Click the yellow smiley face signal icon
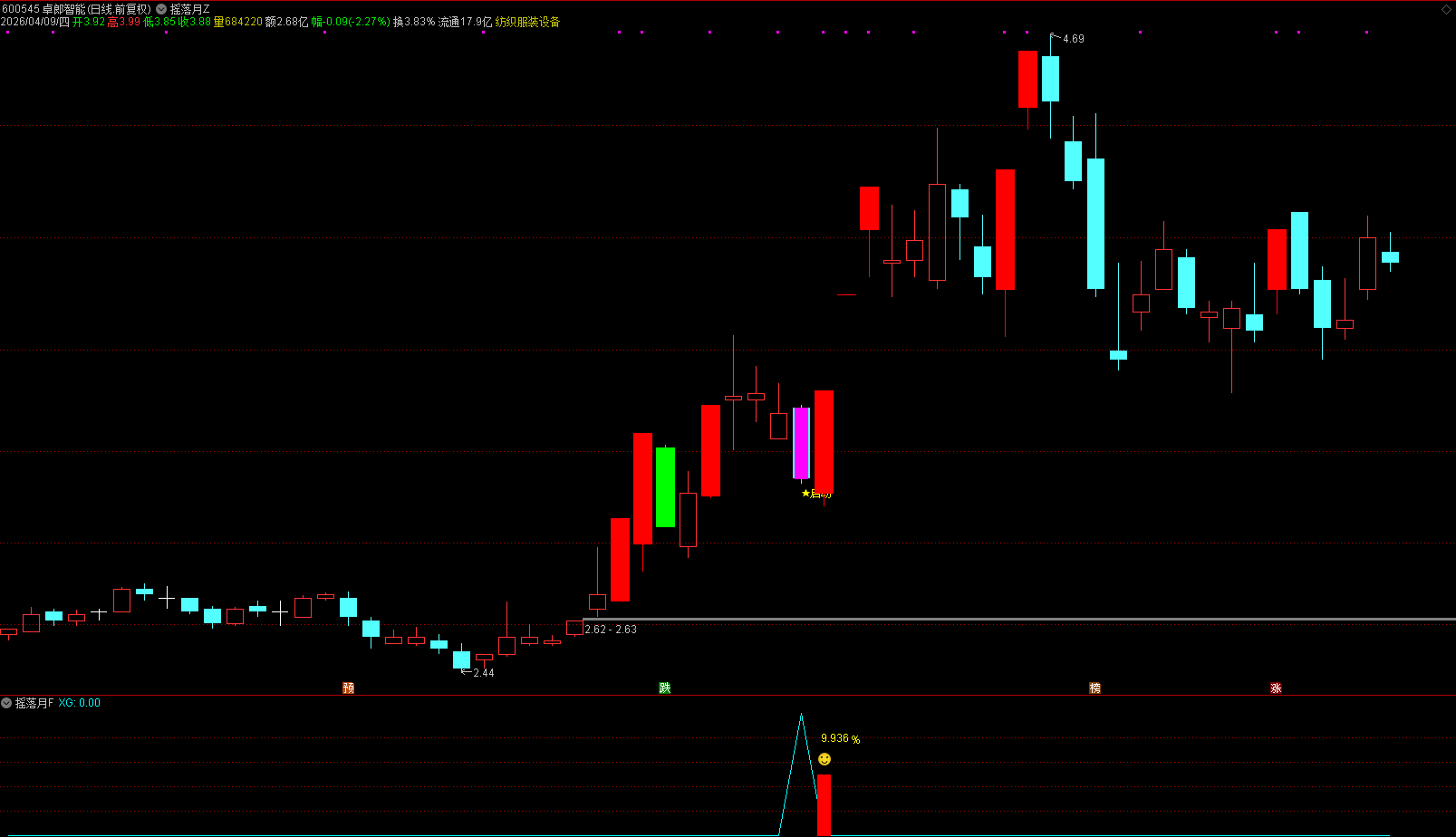The height and width of the screenshot is (837, 1456). tap(824, 759)
